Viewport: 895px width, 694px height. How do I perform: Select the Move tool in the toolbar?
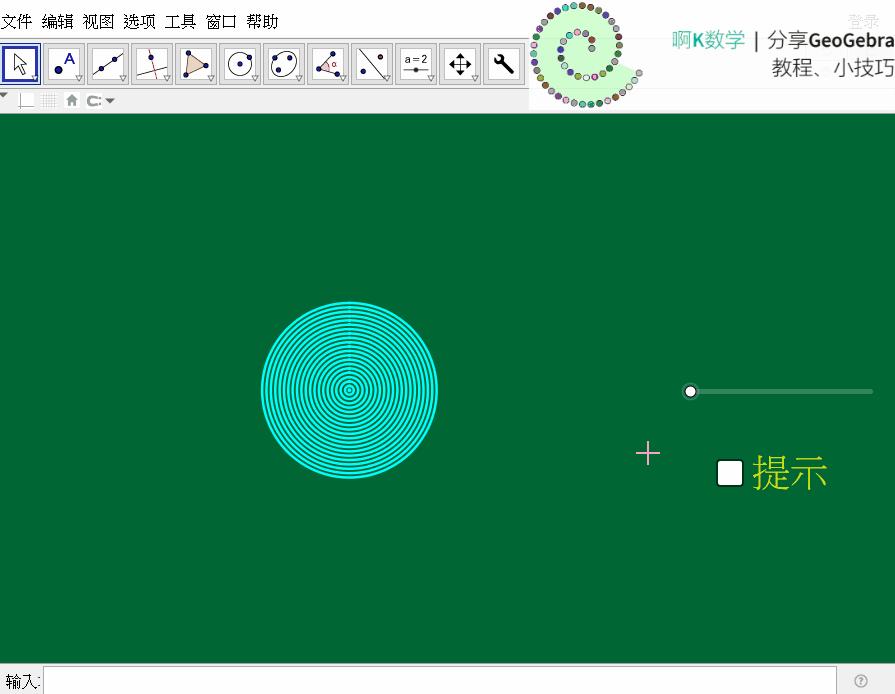20,63
